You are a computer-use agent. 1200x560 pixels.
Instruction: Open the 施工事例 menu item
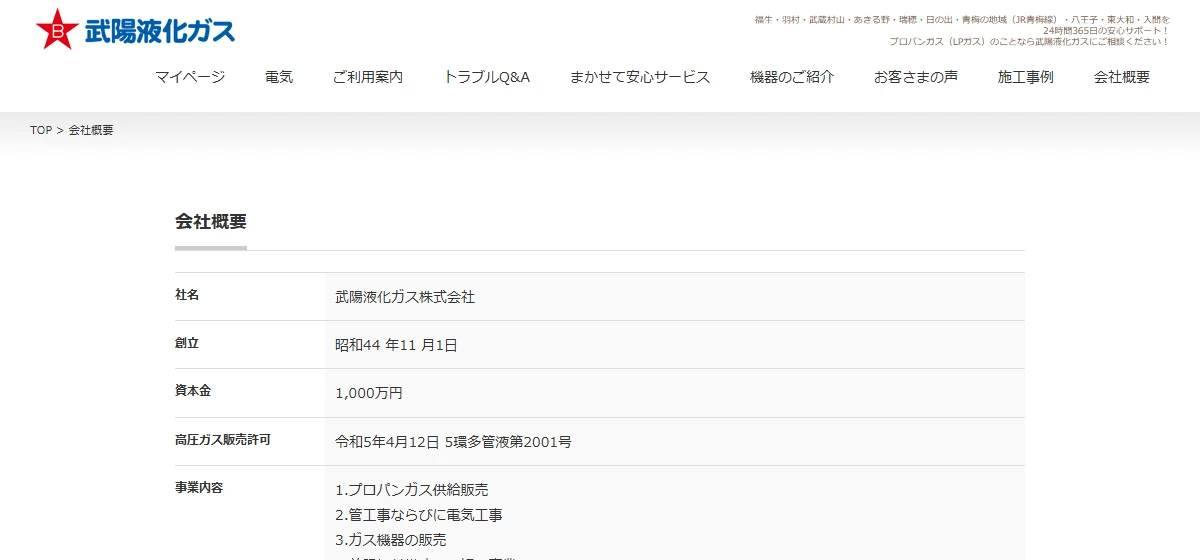click(1026, 77)
